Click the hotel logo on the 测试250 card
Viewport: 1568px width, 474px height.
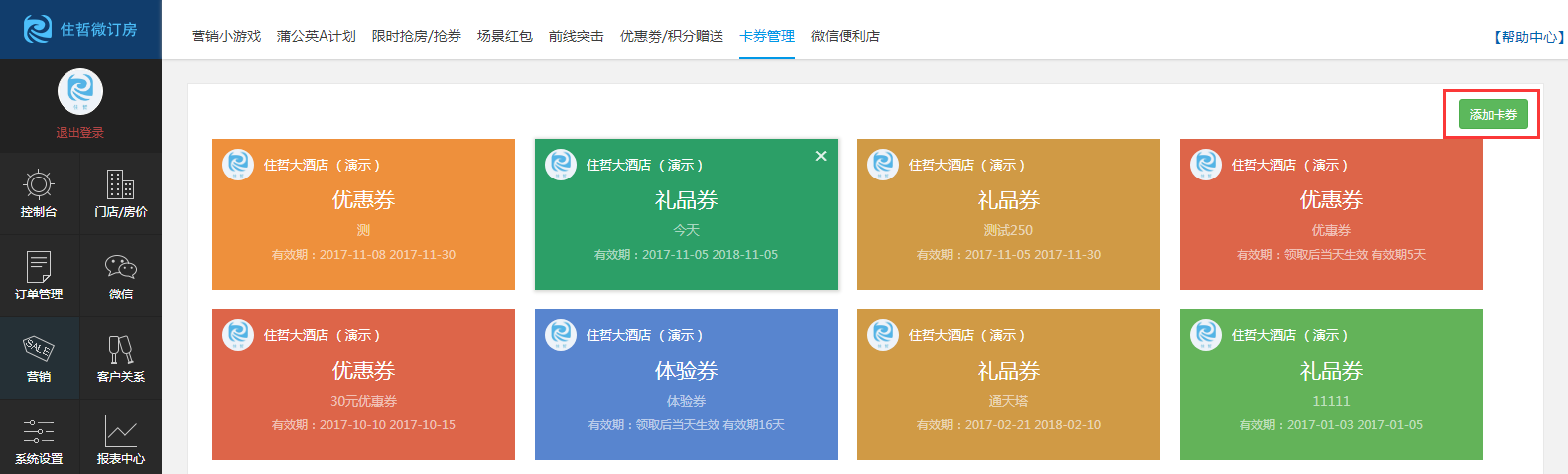883,164
